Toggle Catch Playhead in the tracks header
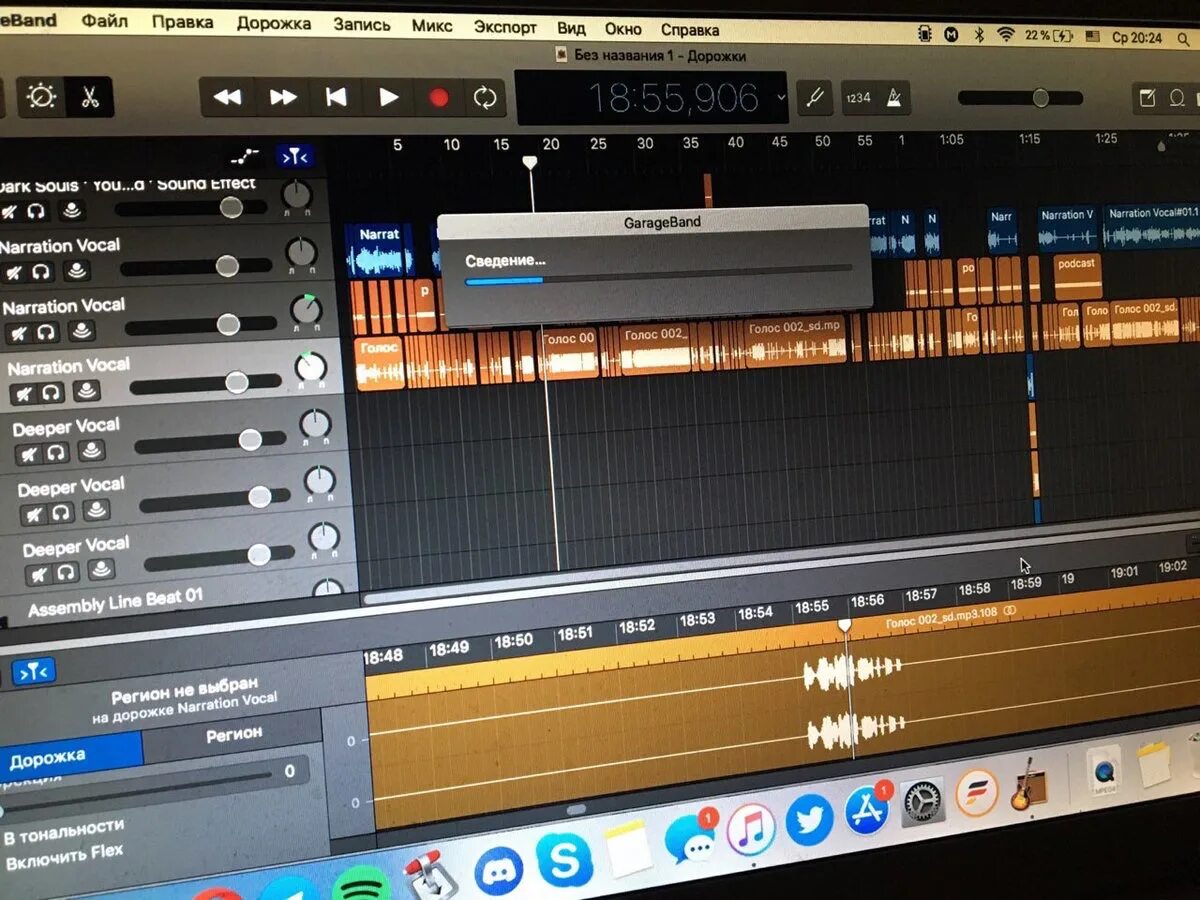The height and width of the screenshot is (900, 1200). coord(296,156)
